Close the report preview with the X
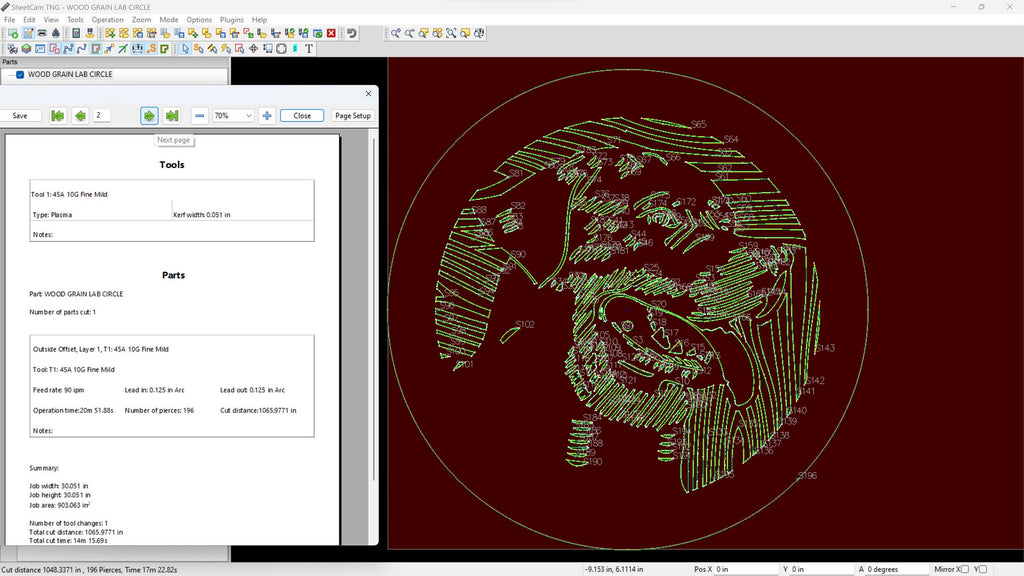Image resolution: width=1024 pixels, height=576 pixels. [x=368, y=93]
